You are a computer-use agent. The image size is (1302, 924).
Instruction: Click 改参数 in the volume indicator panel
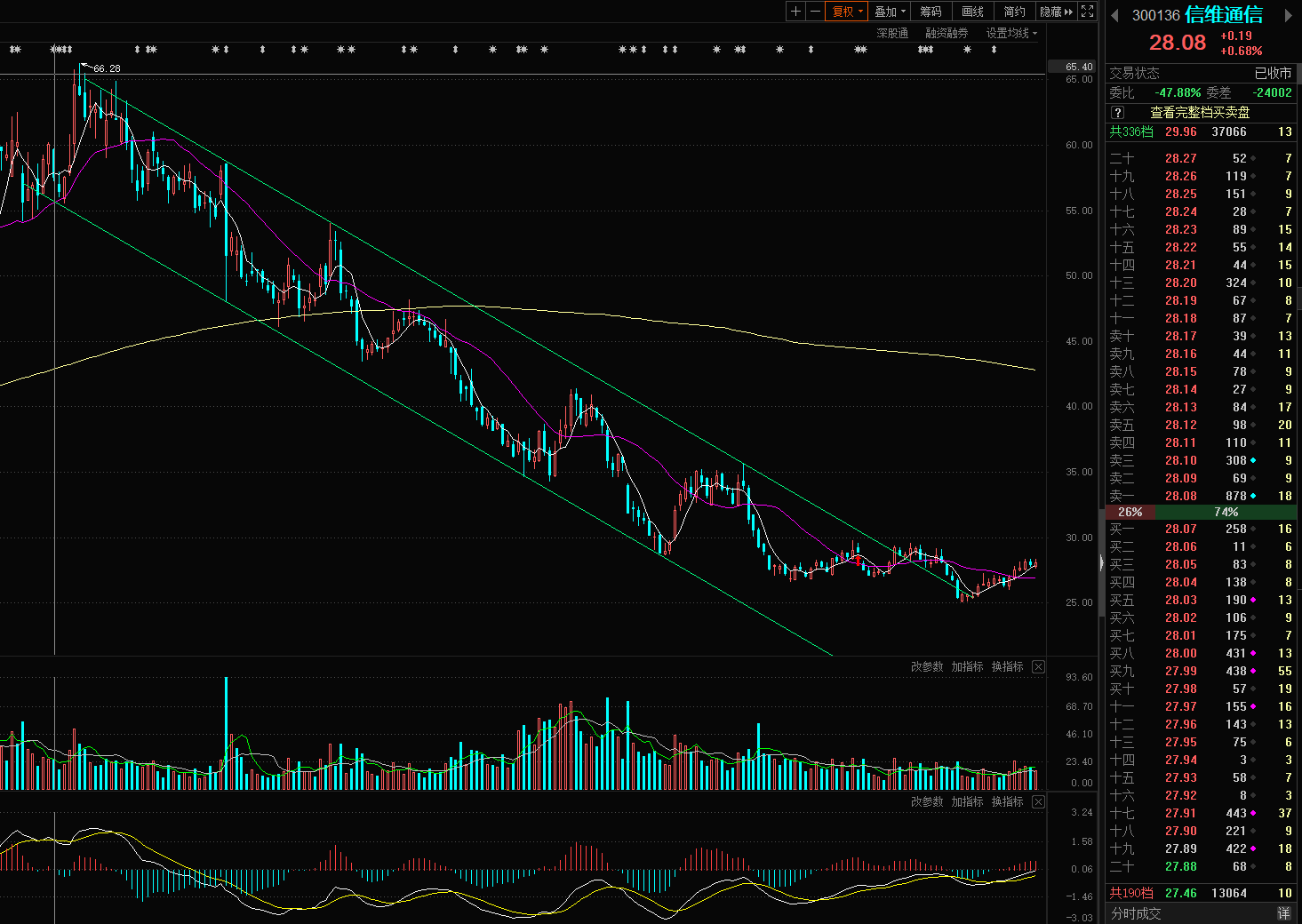click(927, 666)
